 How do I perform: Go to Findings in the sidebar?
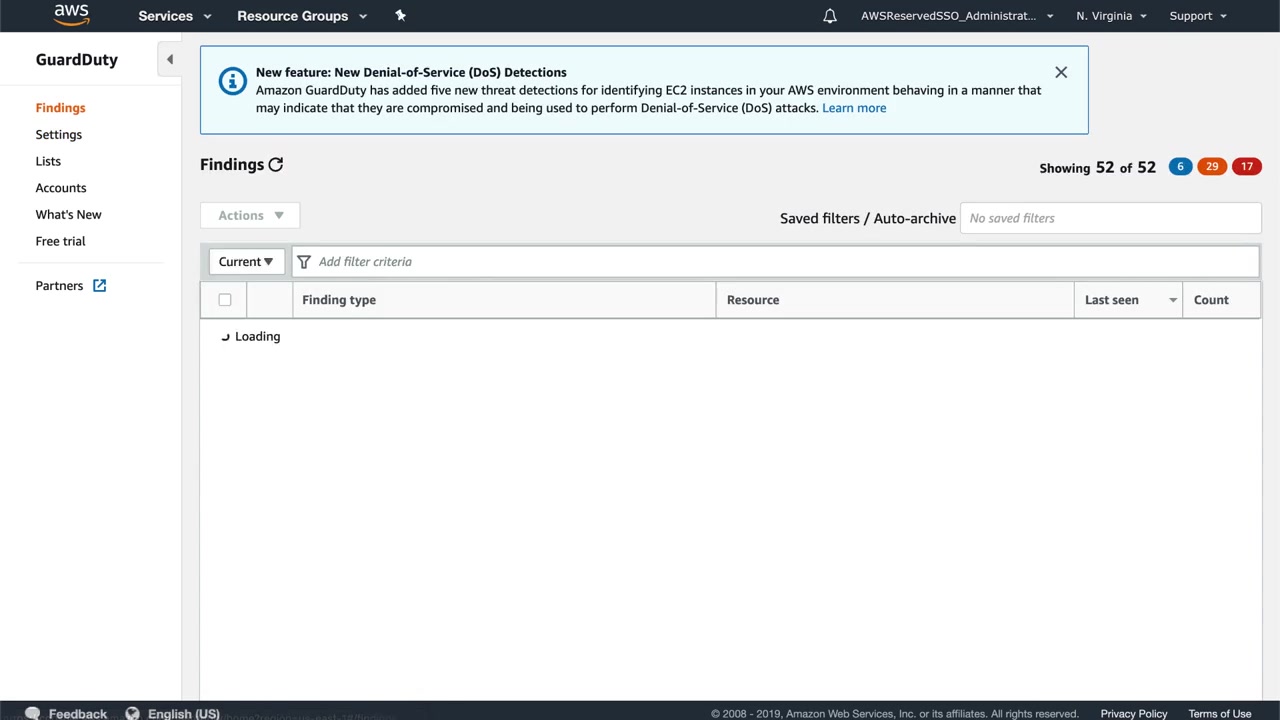point(60,108)
